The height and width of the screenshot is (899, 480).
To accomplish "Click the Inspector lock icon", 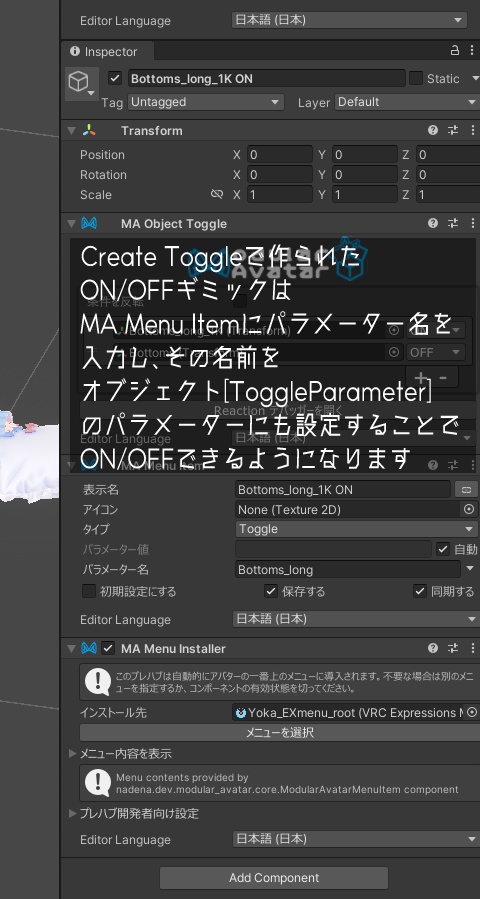I will (455, 50).
